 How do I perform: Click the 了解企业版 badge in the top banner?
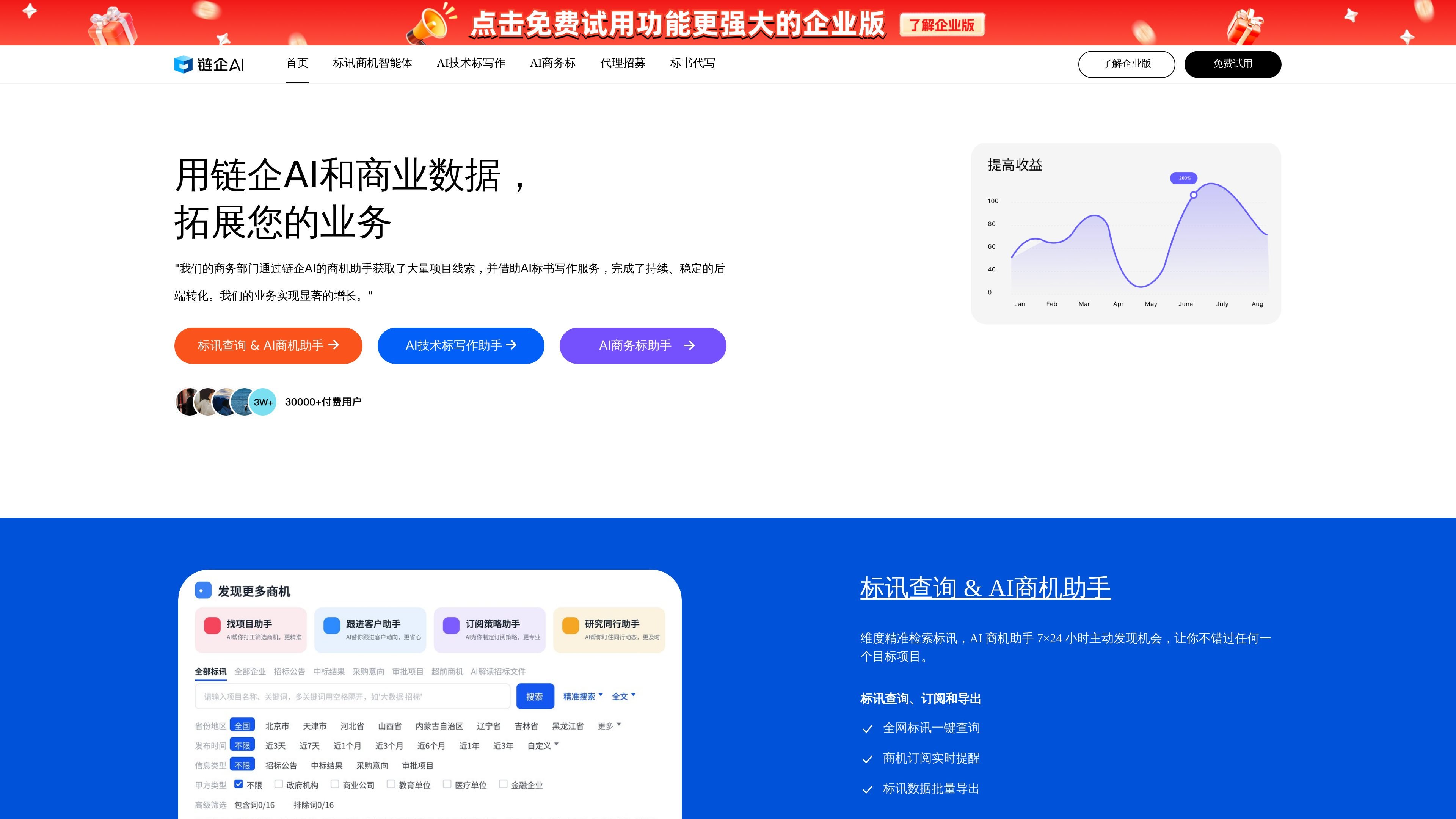(x=942, y=25)
